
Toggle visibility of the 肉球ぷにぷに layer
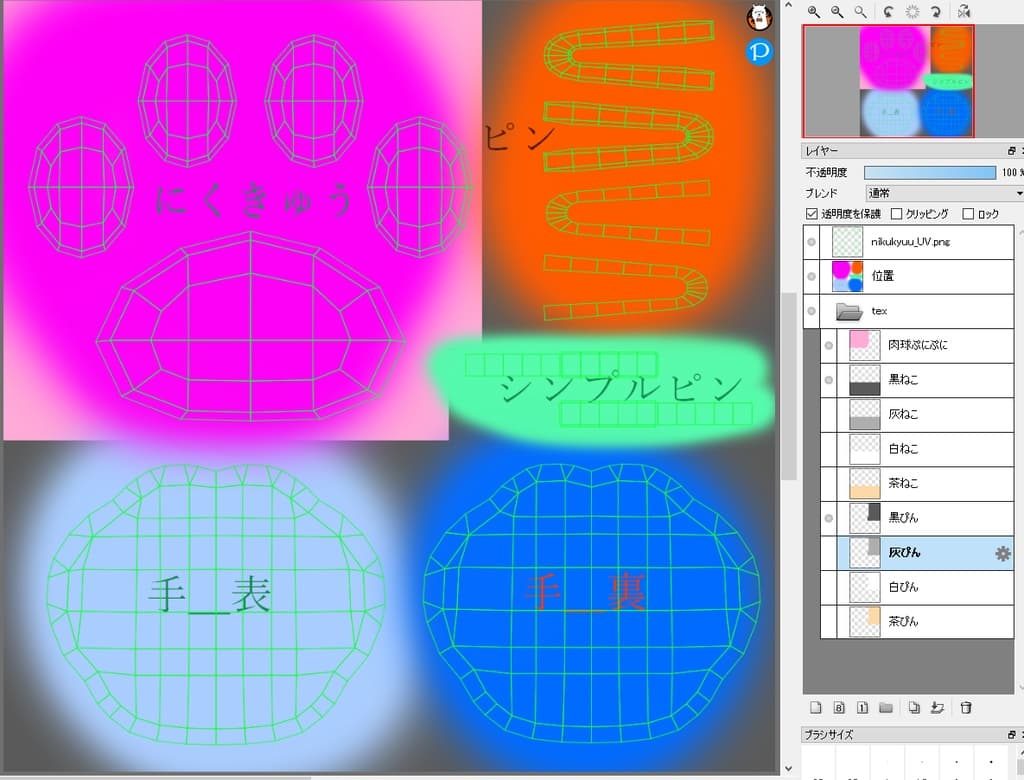tap(828, 345)
